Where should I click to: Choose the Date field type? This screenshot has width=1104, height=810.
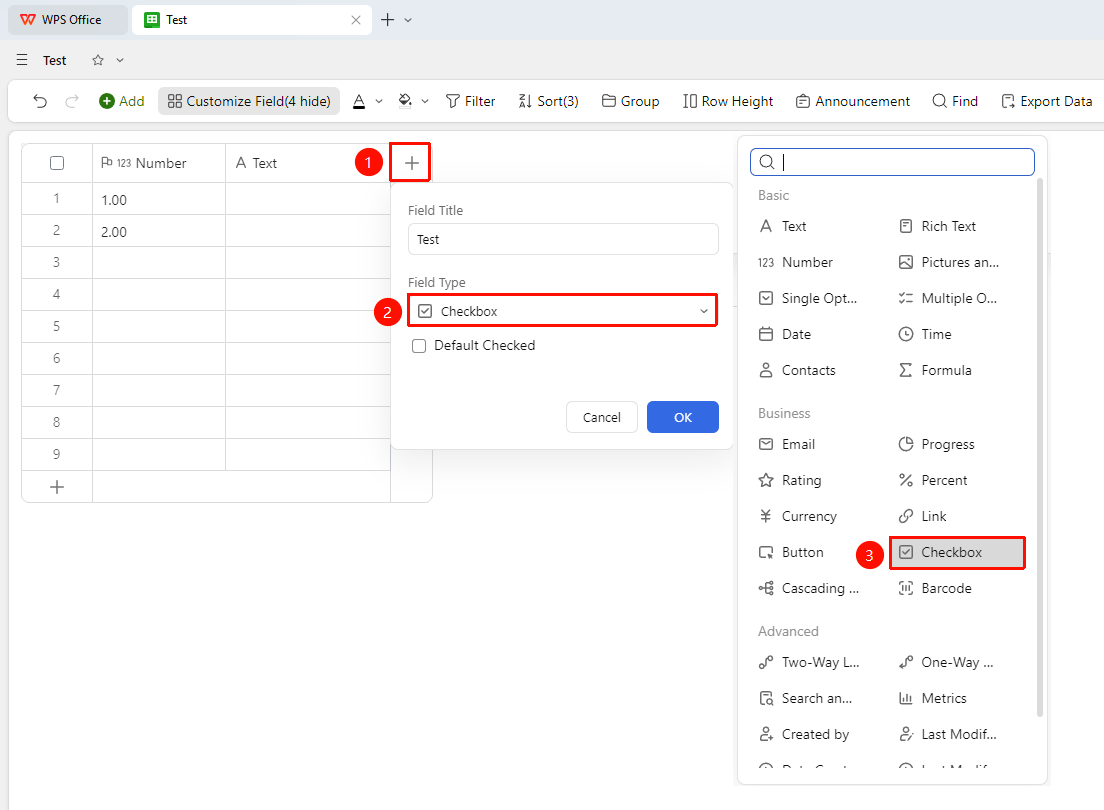click(784, 334)
